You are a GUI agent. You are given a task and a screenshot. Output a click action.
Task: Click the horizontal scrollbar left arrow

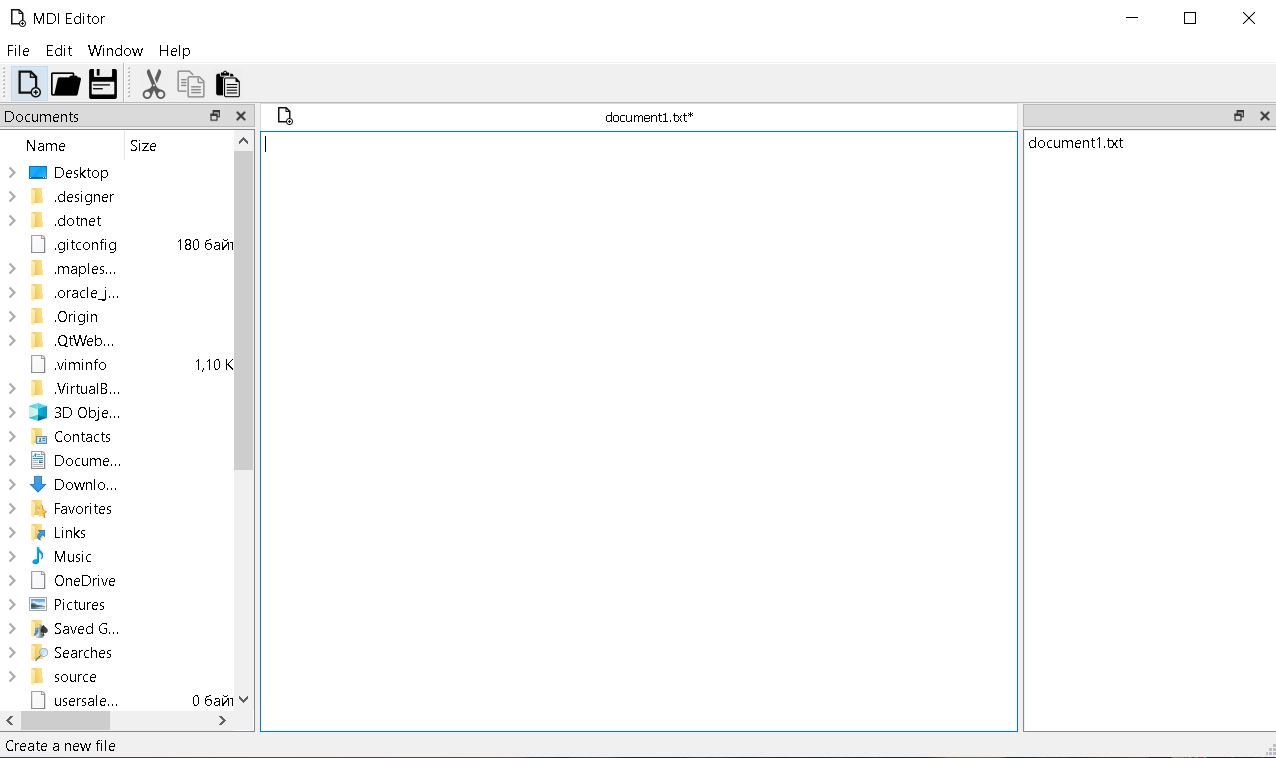10,720
